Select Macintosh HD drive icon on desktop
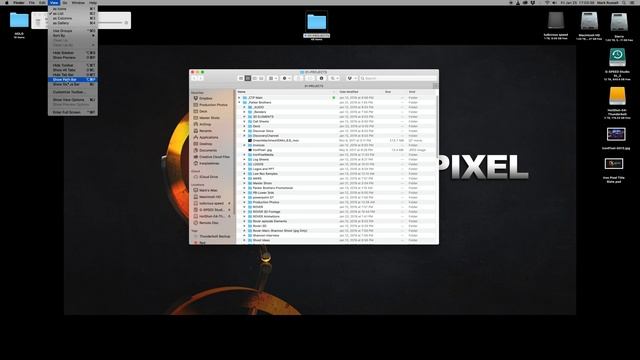 pyautogui.click(x=589, y=21)
